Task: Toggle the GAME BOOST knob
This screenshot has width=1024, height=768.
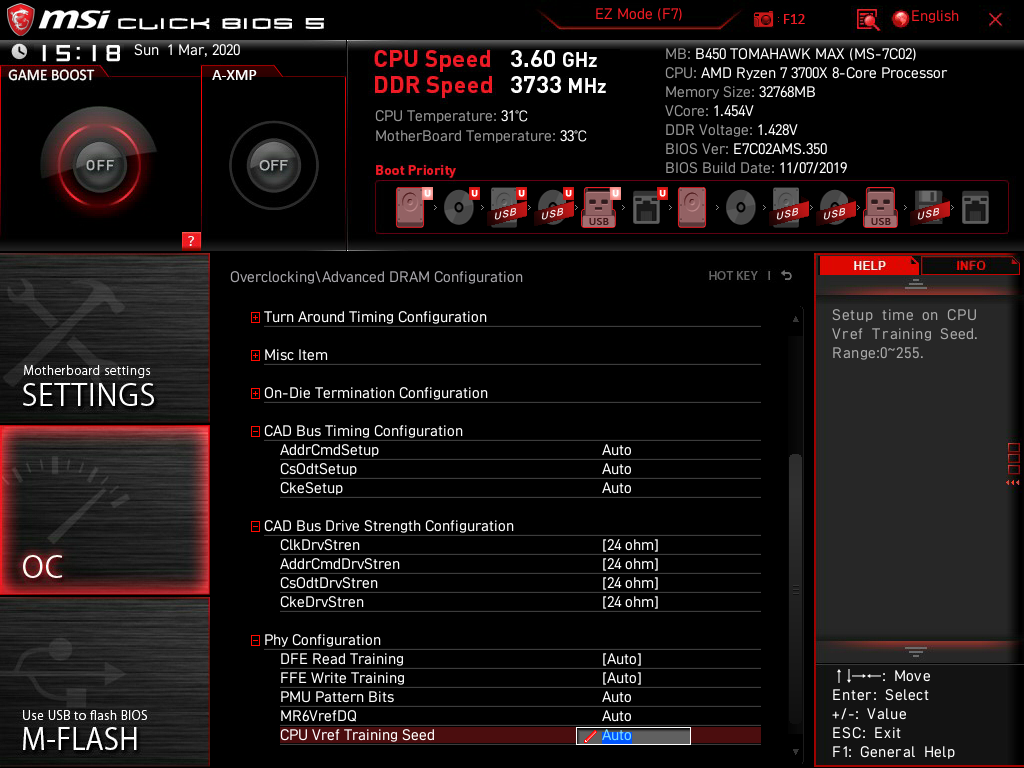Action: tap(99, 165)
